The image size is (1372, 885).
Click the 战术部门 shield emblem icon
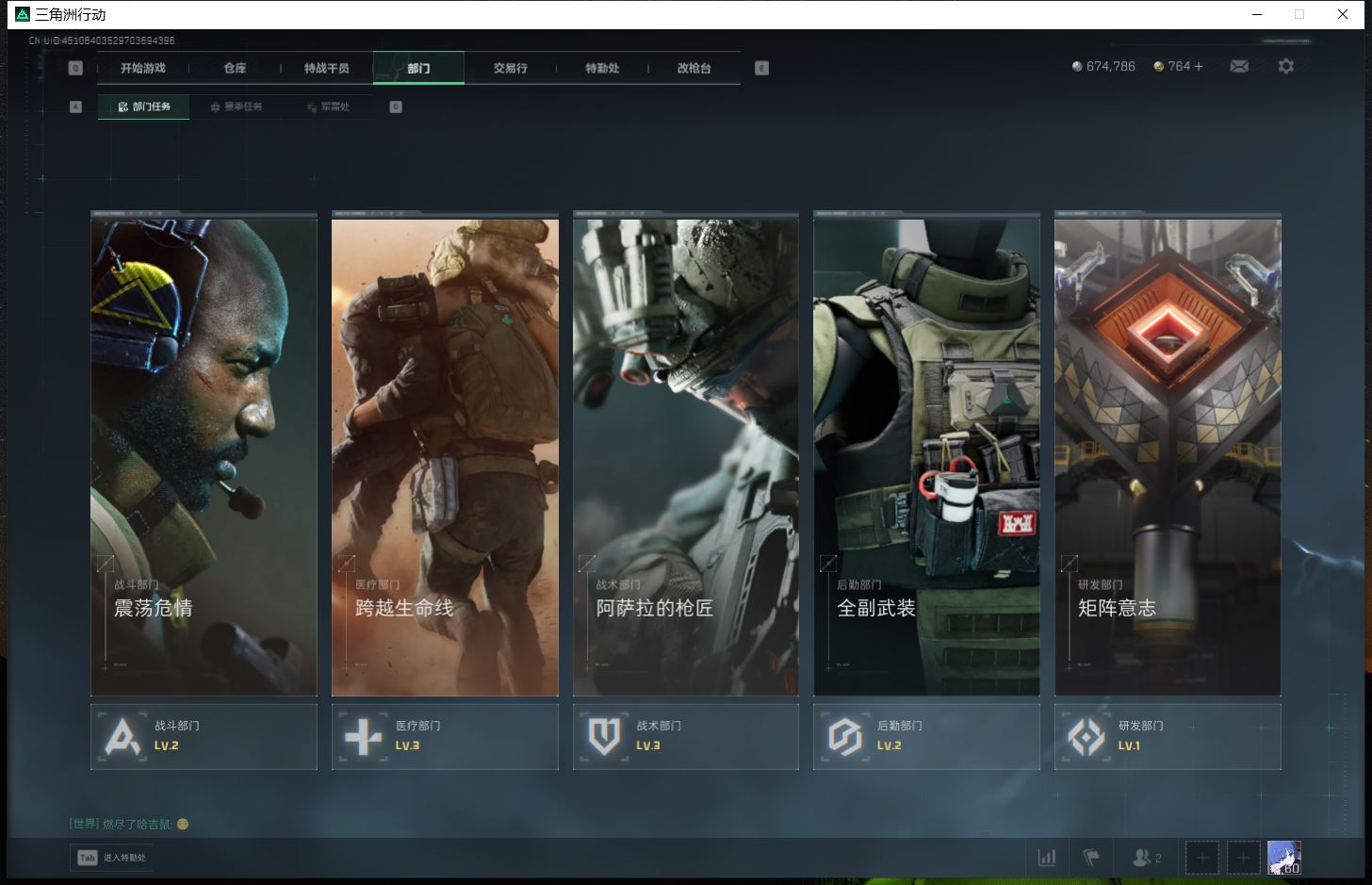(604, 737)
